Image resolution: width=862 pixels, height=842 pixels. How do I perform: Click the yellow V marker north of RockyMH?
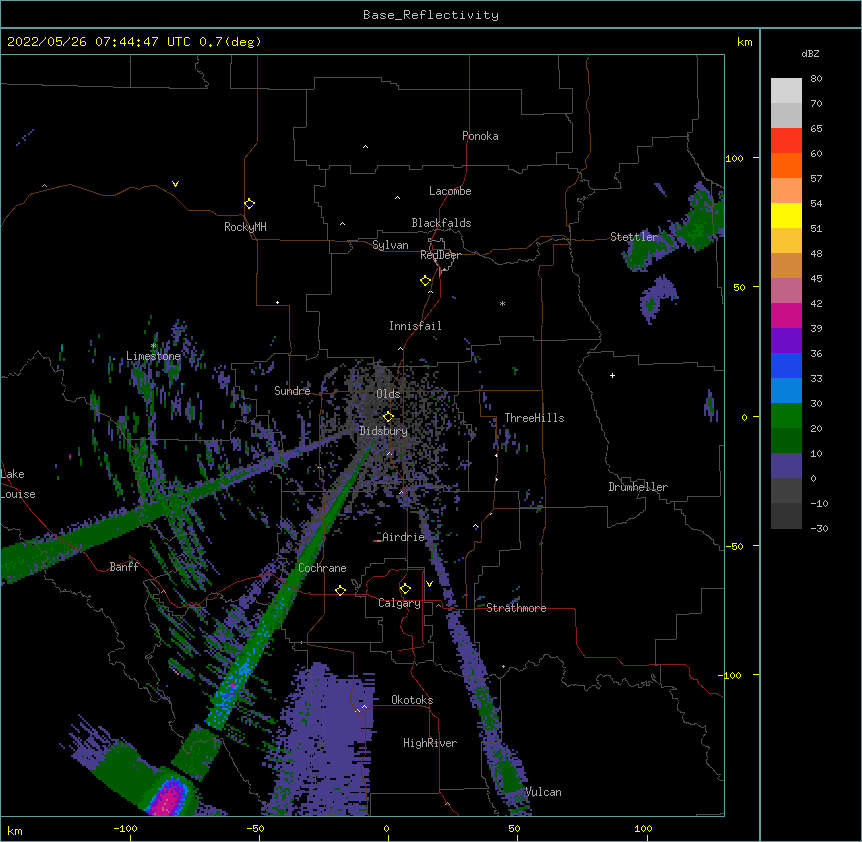[175, 184]
